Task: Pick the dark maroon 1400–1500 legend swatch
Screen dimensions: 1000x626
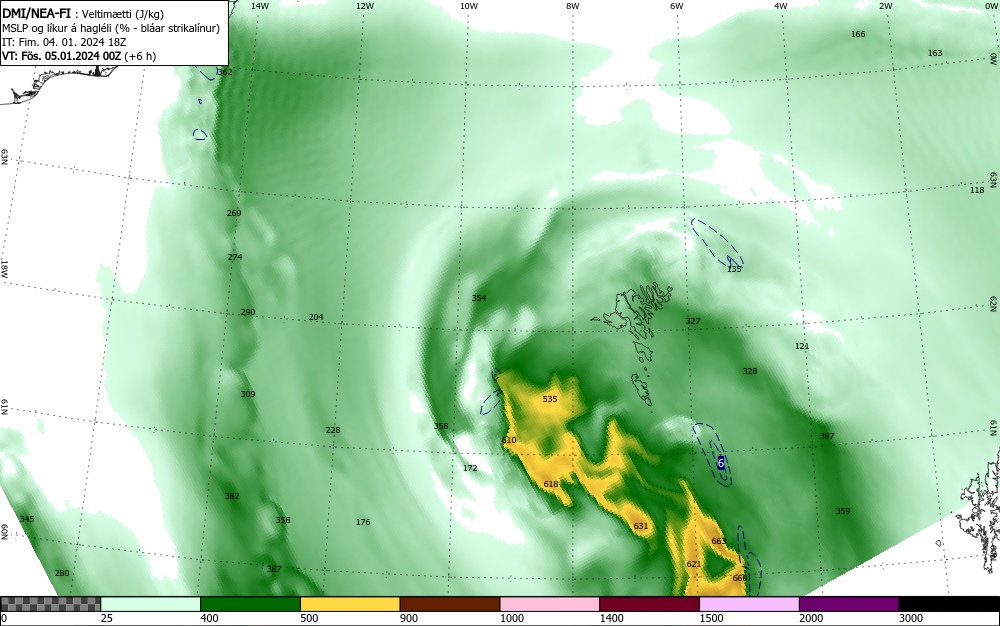Action: tap(649, 604)
